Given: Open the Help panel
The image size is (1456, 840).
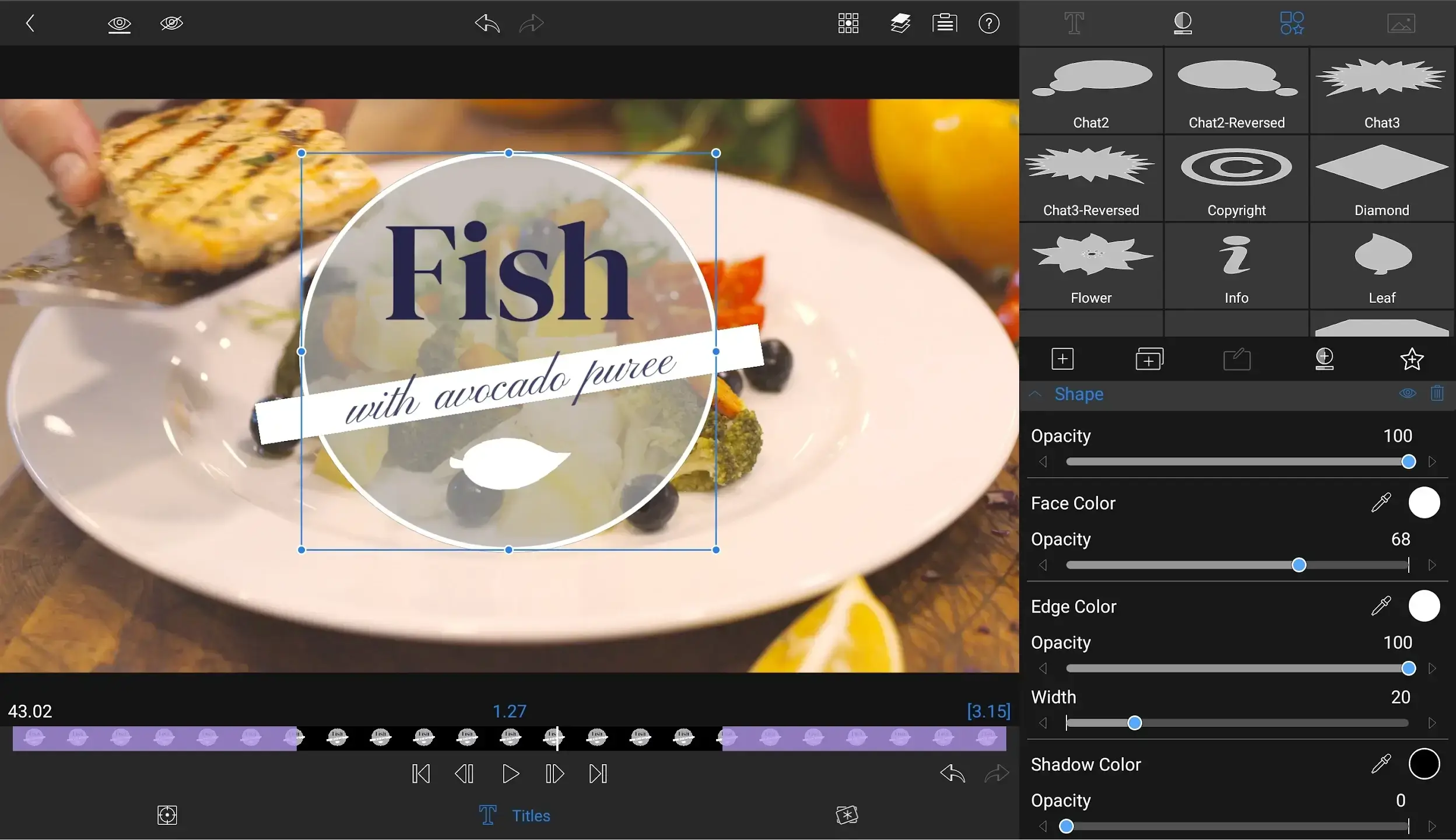Looking at the screenshot, I should click(x=988, y=23).
